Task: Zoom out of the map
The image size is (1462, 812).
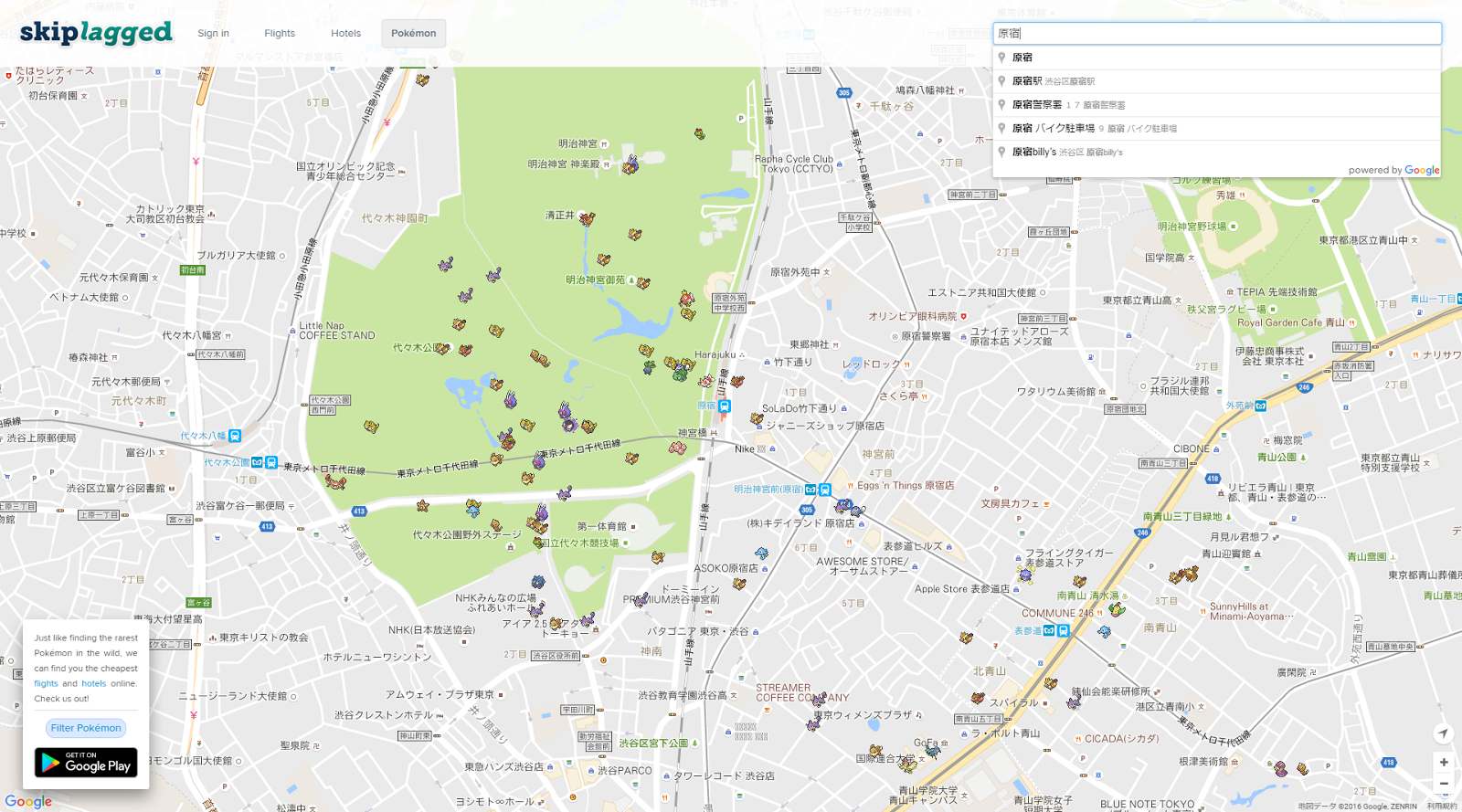Action: tap(1444, 784)
